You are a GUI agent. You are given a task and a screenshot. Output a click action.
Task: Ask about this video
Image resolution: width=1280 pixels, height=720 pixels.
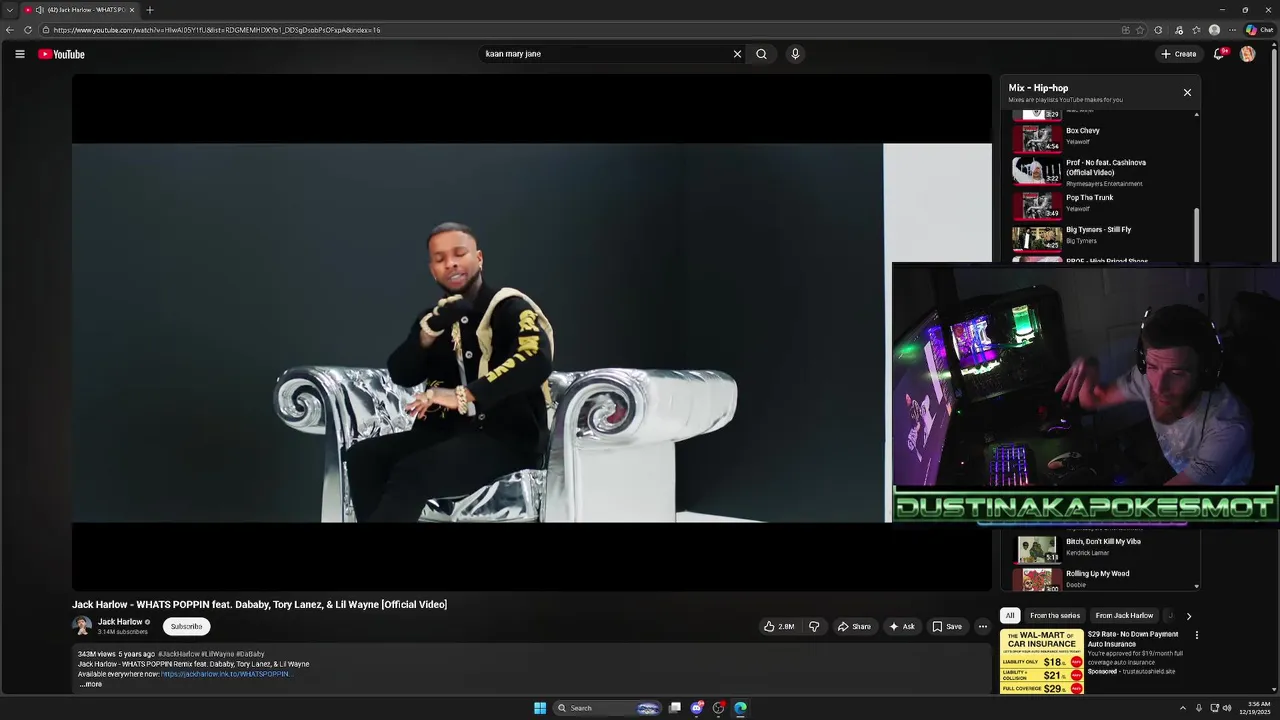click(x=901, y=626)
